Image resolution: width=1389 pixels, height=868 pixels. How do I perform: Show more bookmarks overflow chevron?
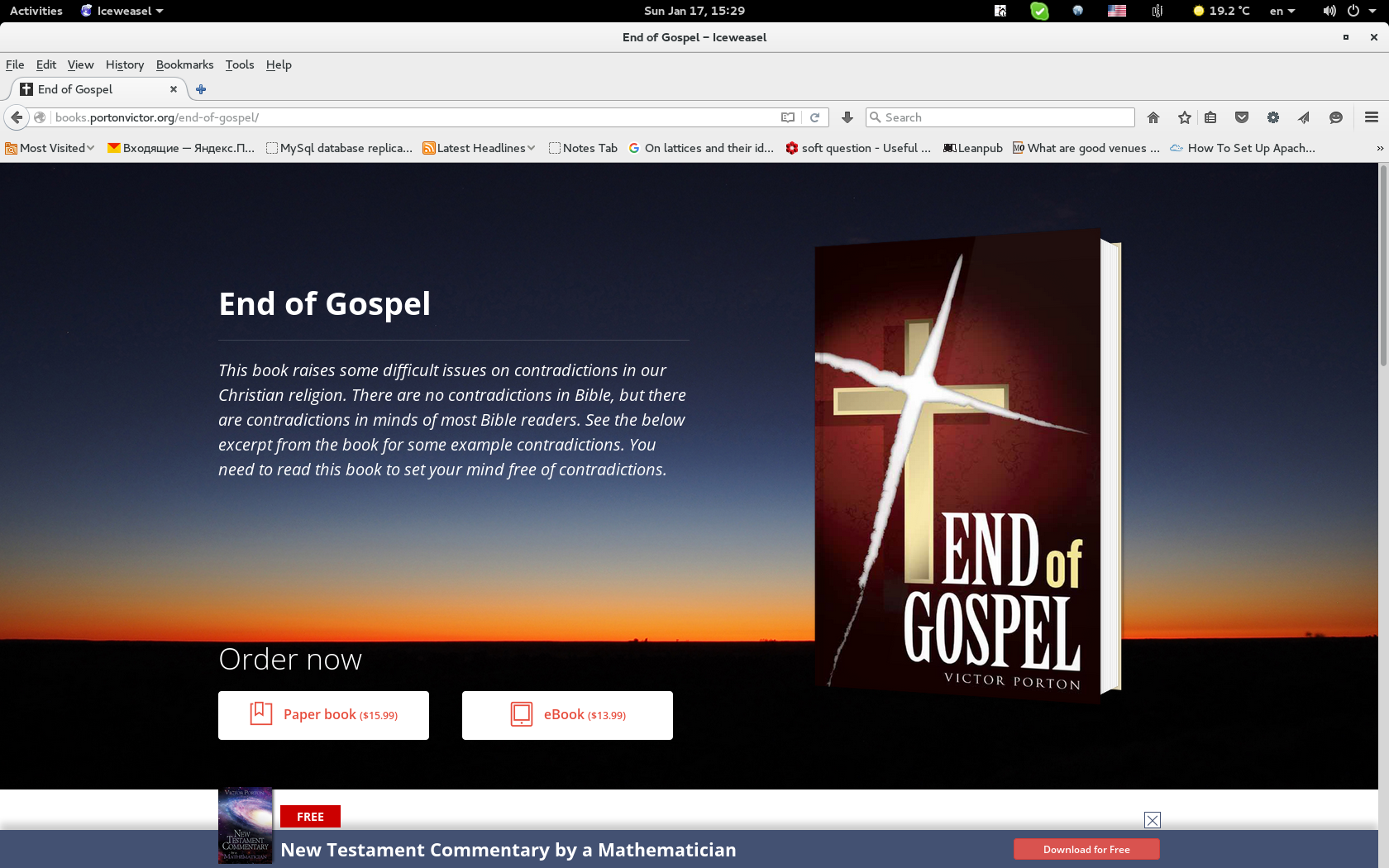pyautogui.click(x=1379, y=148)
